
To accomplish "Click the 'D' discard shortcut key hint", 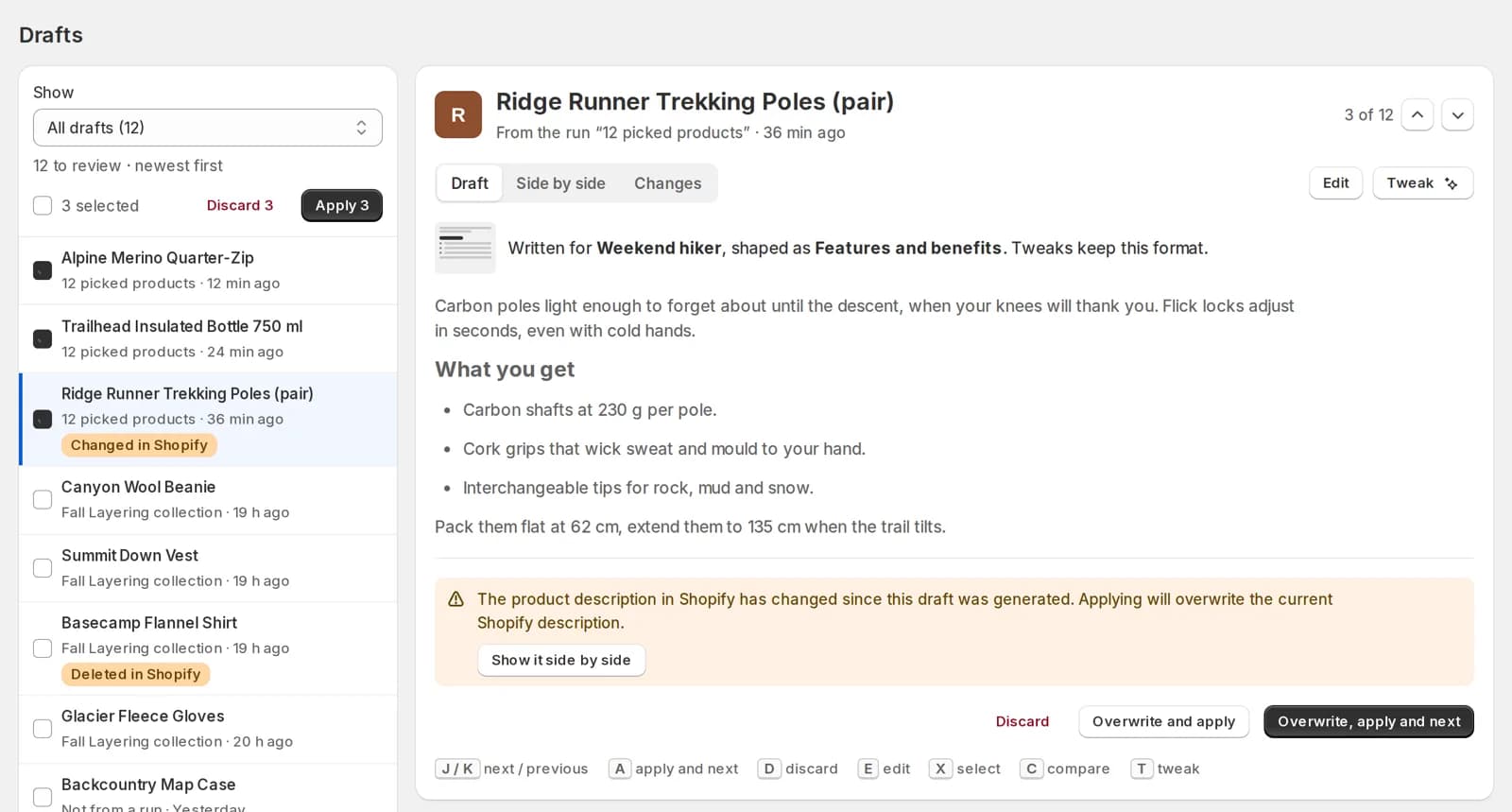I will (x=768, y=769).
